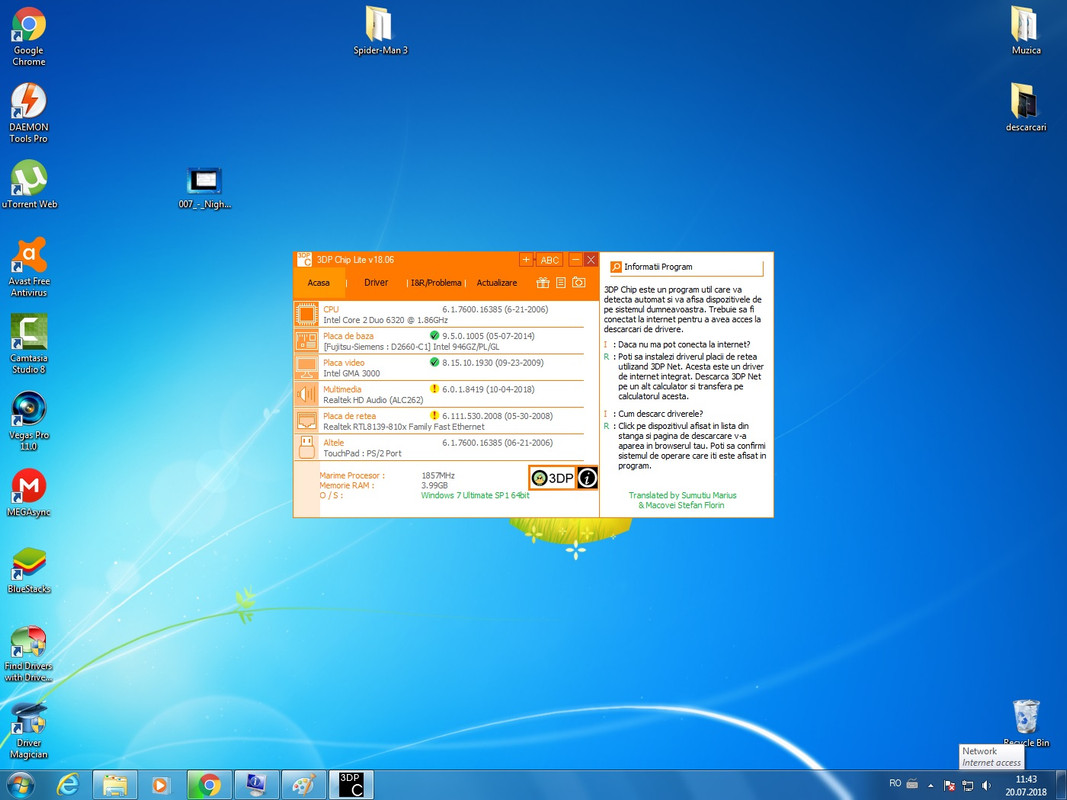Switch to the Acasa tab
Image resolution: width=1067 pixels, height=800 pixels.
(x=318, y=283)
